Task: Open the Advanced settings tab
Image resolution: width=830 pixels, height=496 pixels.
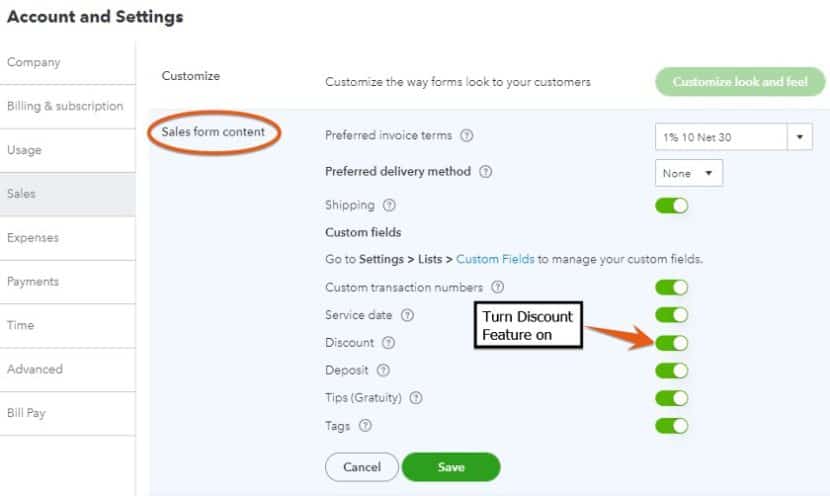Action: click(x=35, y=369)
